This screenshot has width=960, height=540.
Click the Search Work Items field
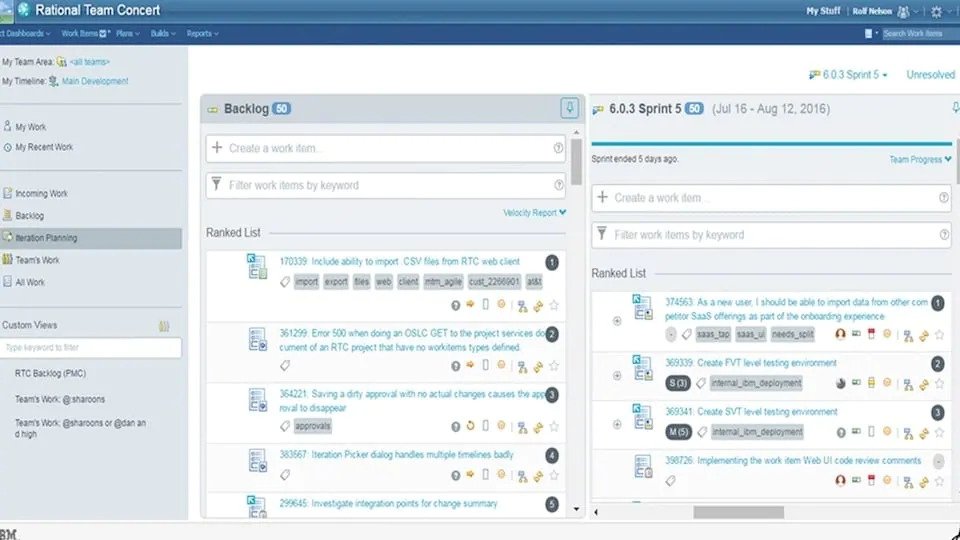[x=920, y=34]
